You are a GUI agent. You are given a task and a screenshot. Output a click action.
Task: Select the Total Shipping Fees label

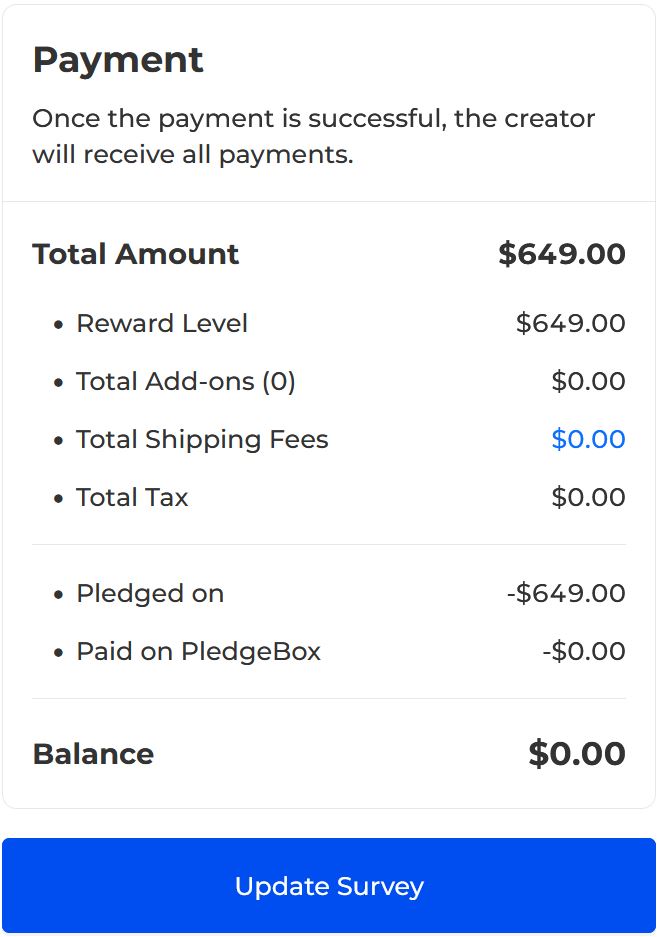(x=202, y=439)
